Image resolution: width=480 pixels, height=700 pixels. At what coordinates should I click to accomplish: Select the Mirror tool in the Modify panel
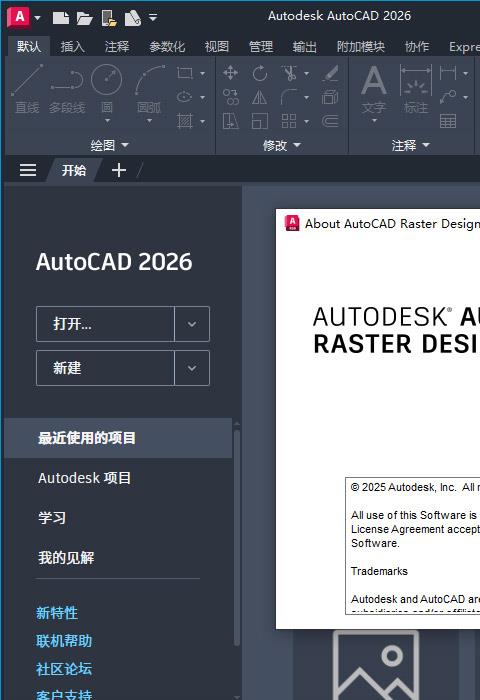(259, 97)
